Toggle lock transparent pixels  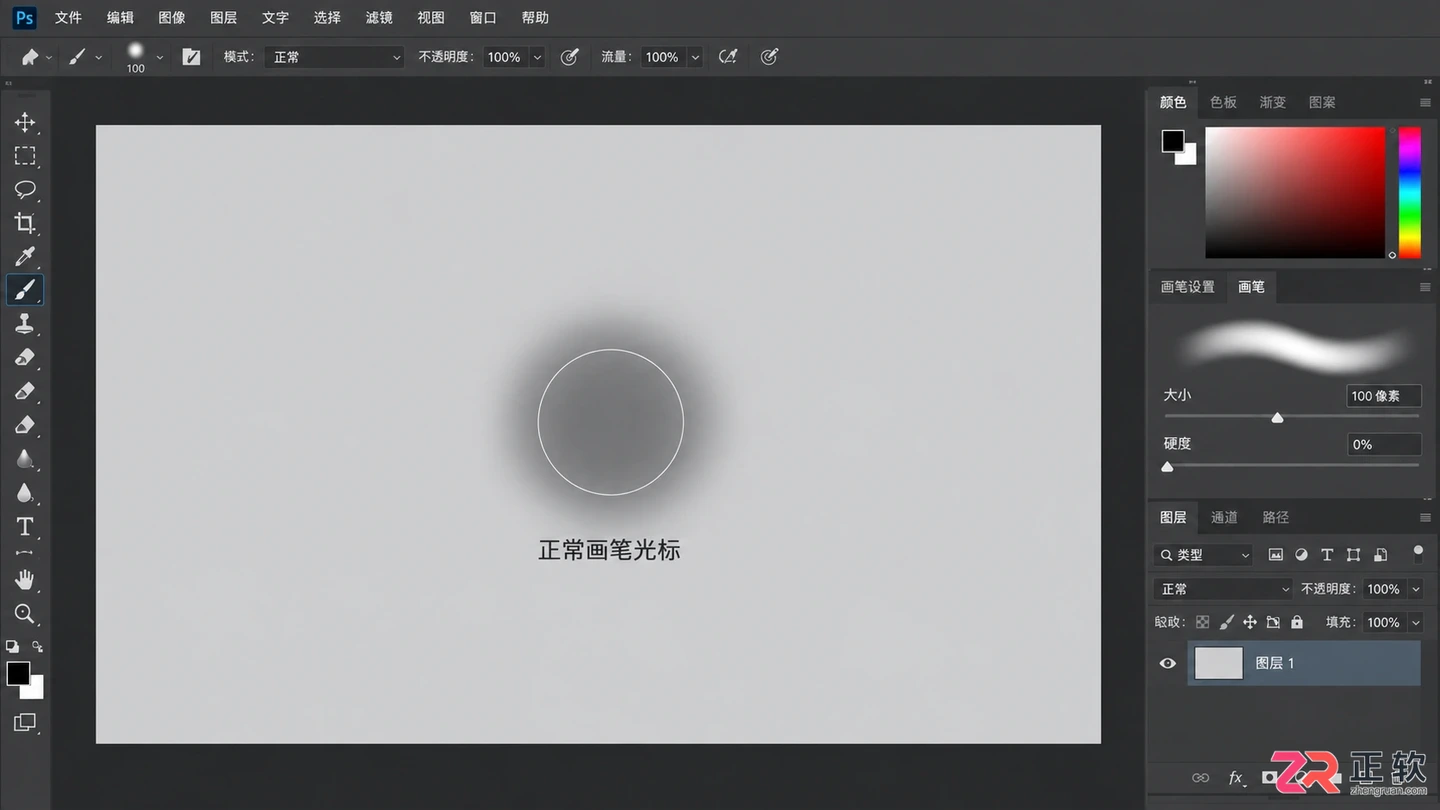(x=1203, y=622)
